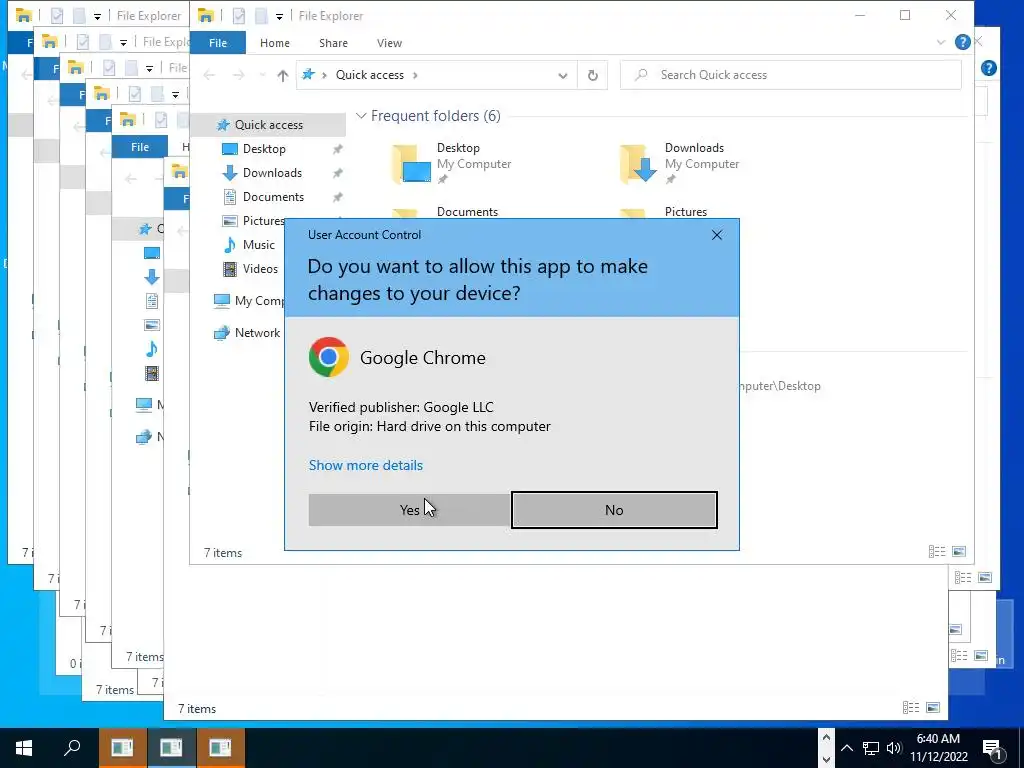This screenshot has height=768, width=1024.
Task: Click the Back navigation arrow
Action: point(209,76)
